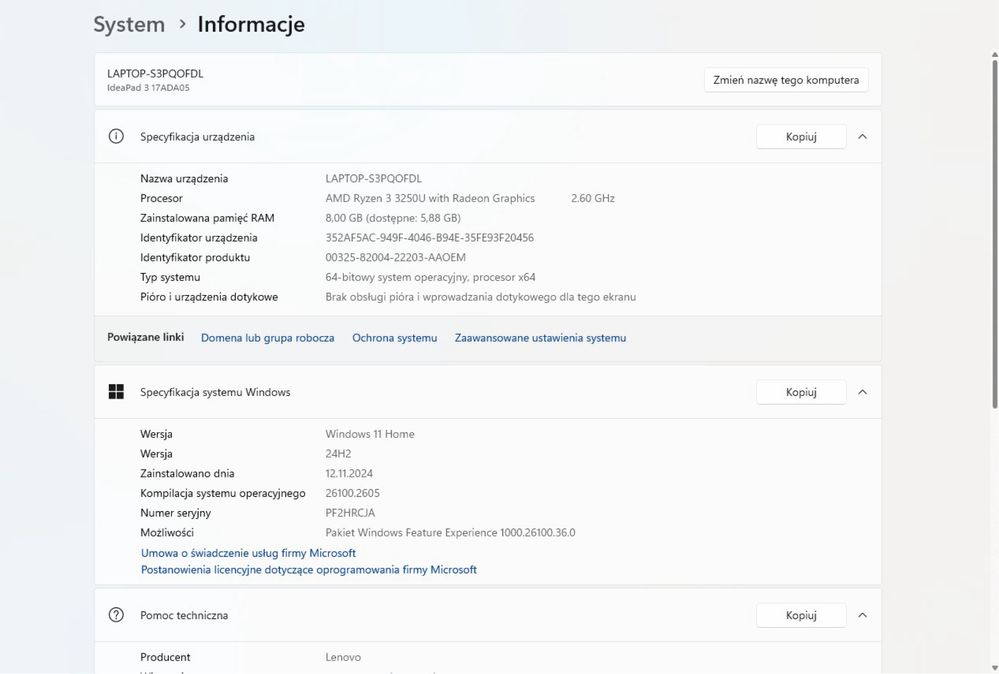Screen dimensions: 999x674
Task: Click the Typ systemu label
Action: click(170, 277)
